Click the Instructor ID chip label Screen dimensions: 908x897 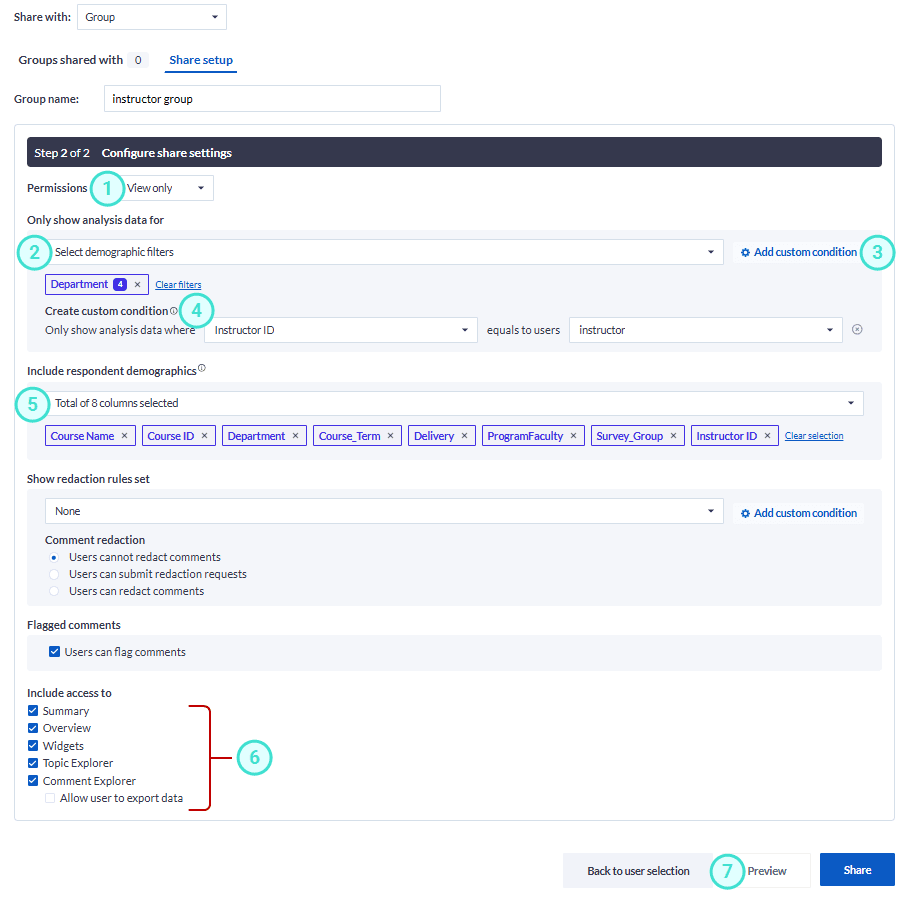726,435
